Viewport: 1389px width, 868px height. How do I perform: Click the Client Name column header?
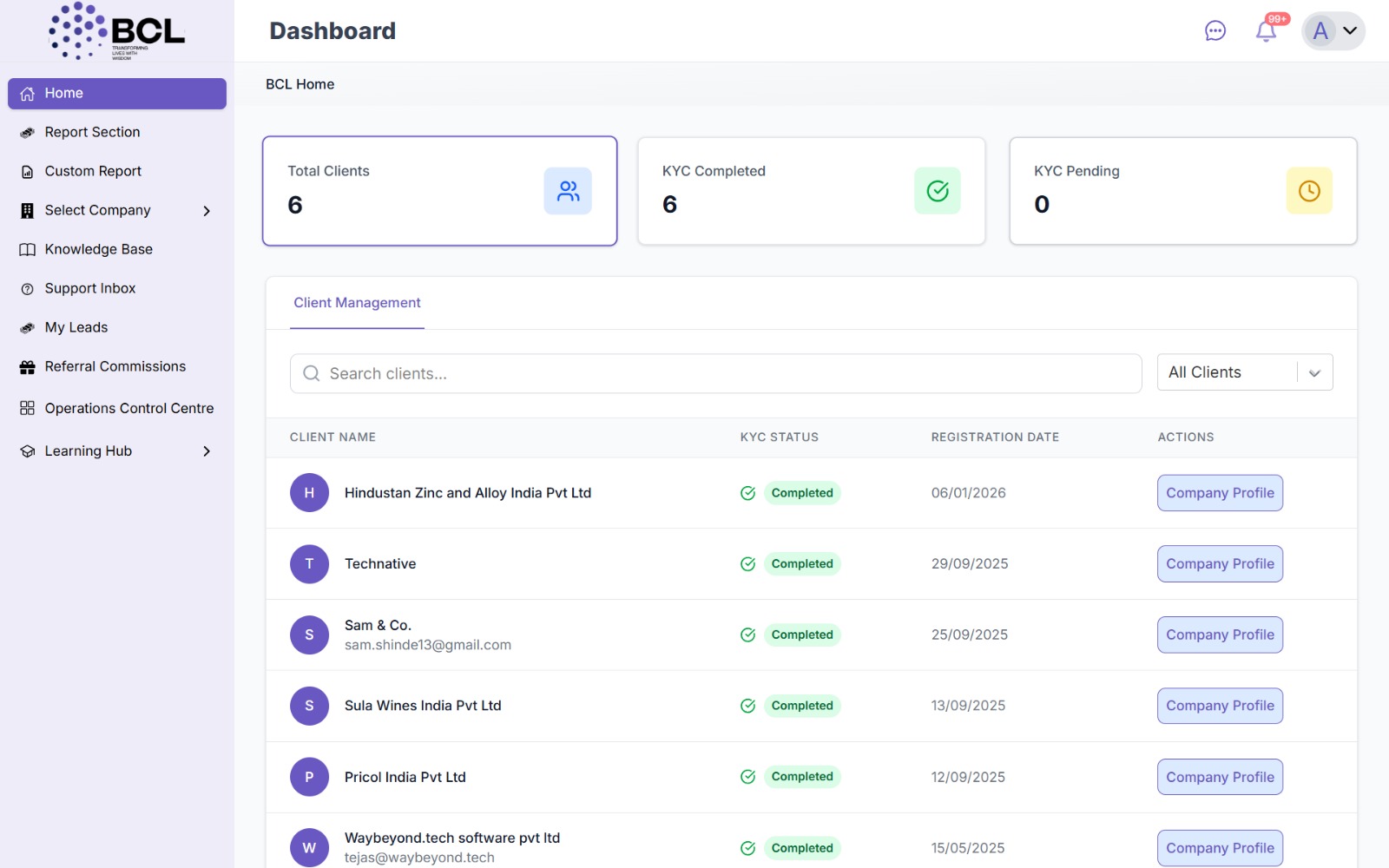click(332, 437)
